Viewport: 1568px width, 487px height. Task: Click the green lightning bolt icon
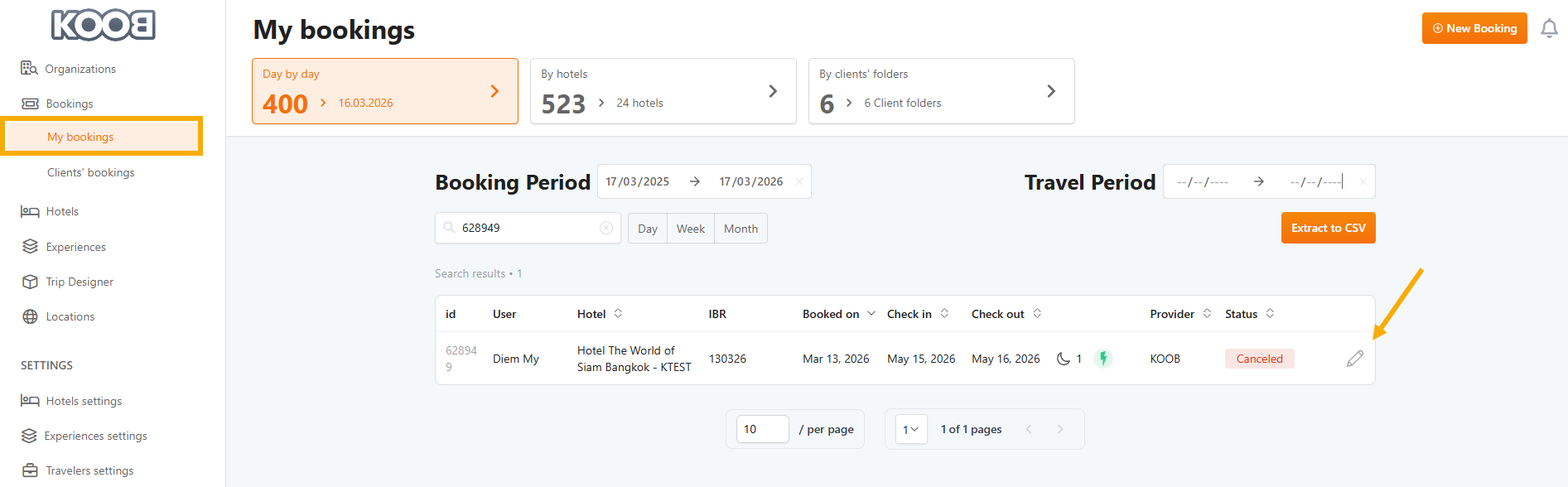[1102, 359]
